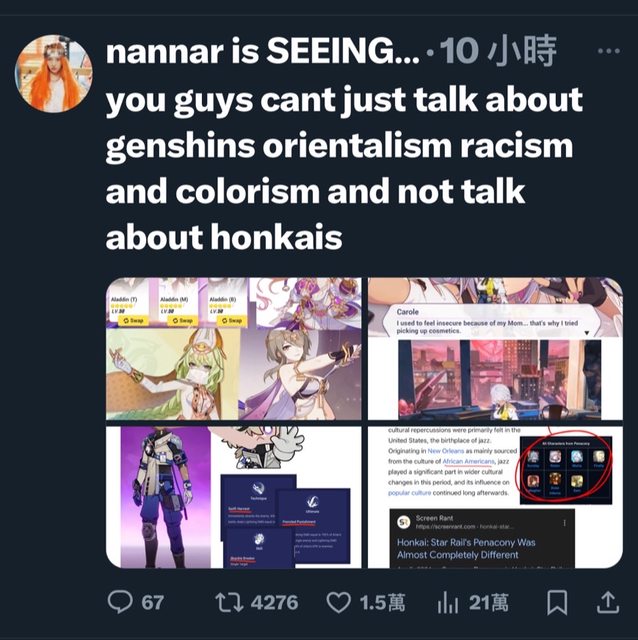Click the 67 replies count
638x640 pixels.
coord(153,603)
